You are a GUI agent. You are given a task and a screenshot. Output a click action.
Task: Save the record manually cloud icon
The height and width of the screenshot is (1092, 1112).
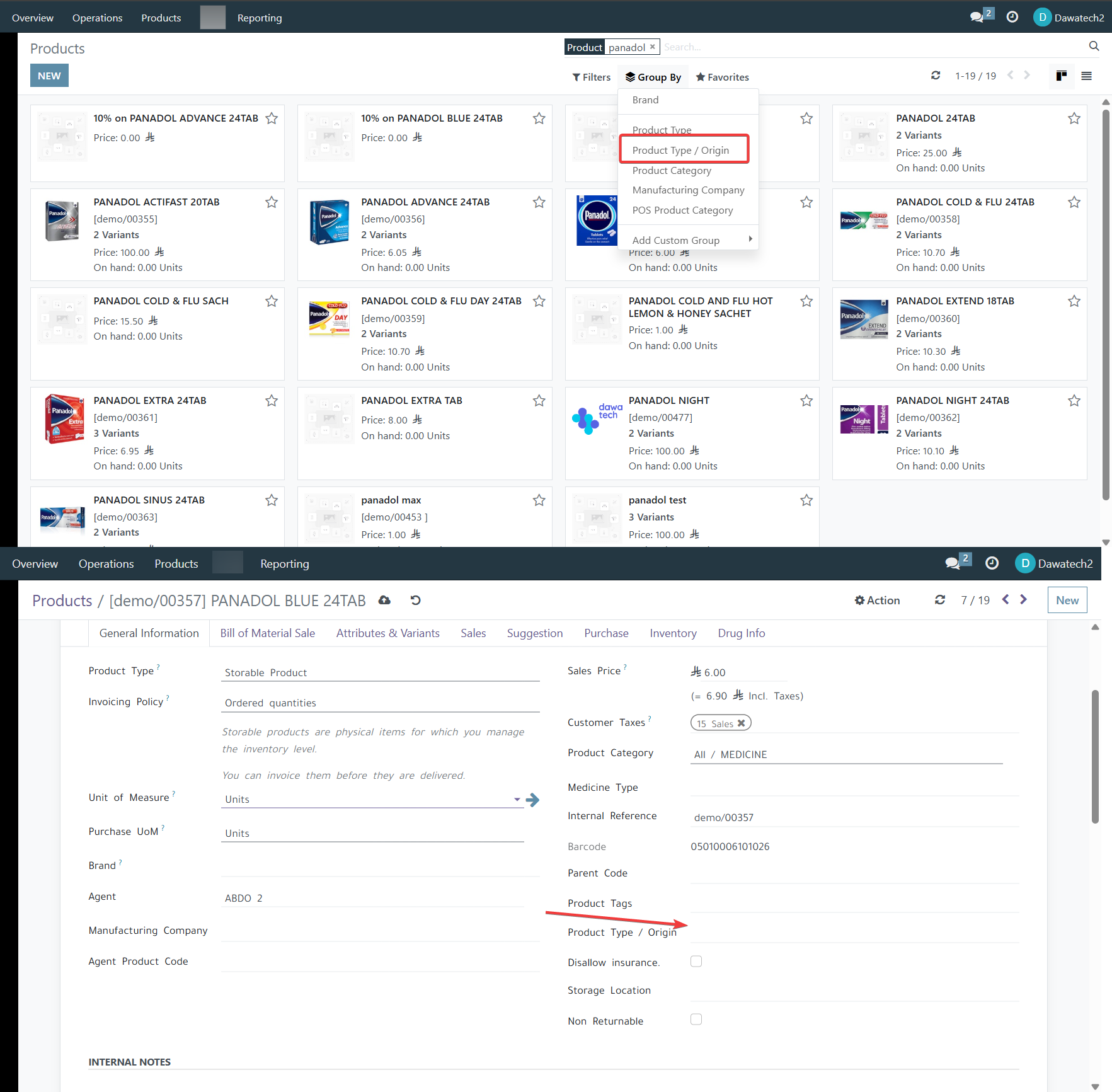pos(384,600)
